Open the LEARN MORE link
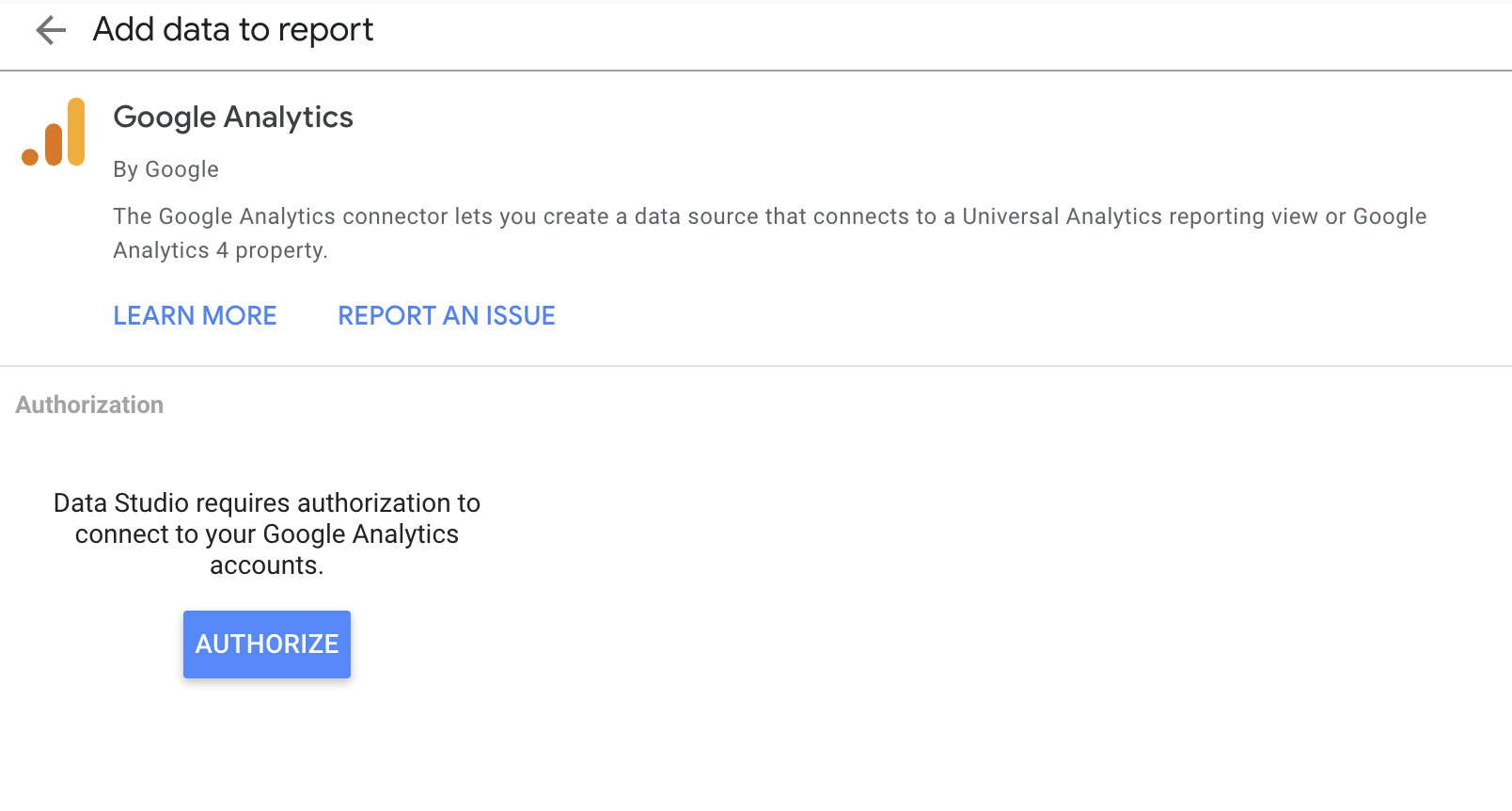The height and width of the screenshot is (811, 1512). coord(195,315)
